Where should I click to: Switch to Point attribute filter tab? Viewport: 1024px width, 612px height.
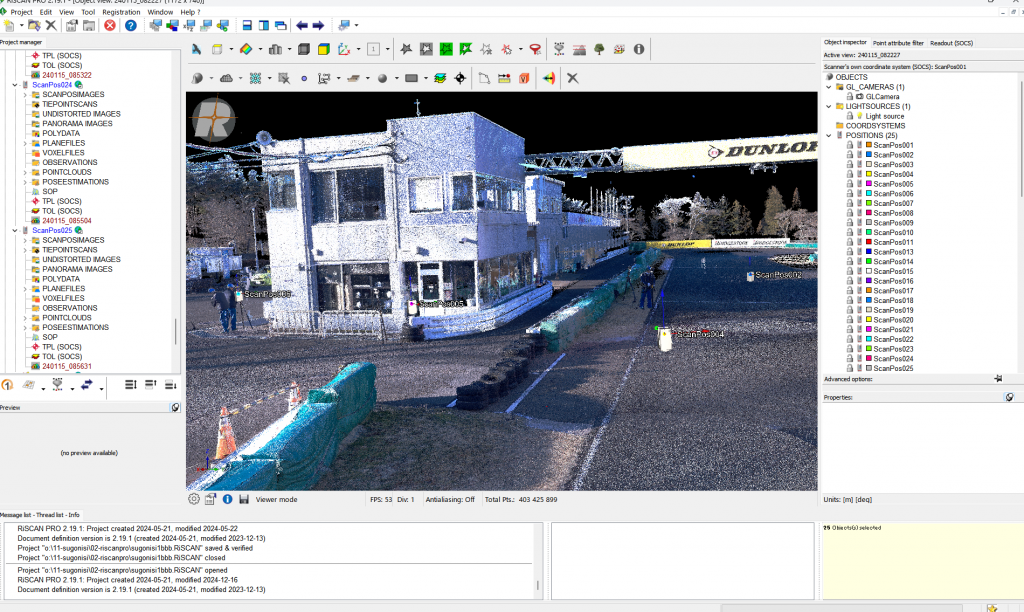(x=898, y=43)
